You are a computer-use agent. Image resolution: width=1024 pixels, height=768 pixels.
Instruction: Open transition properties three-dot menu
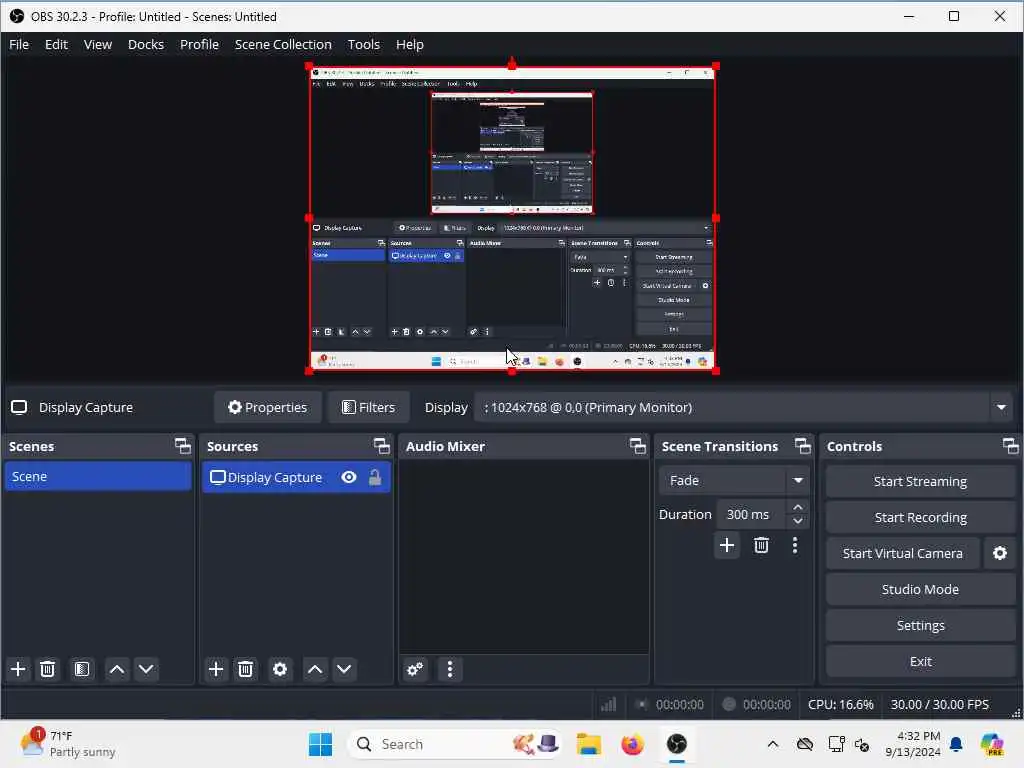tap(795, 545)
